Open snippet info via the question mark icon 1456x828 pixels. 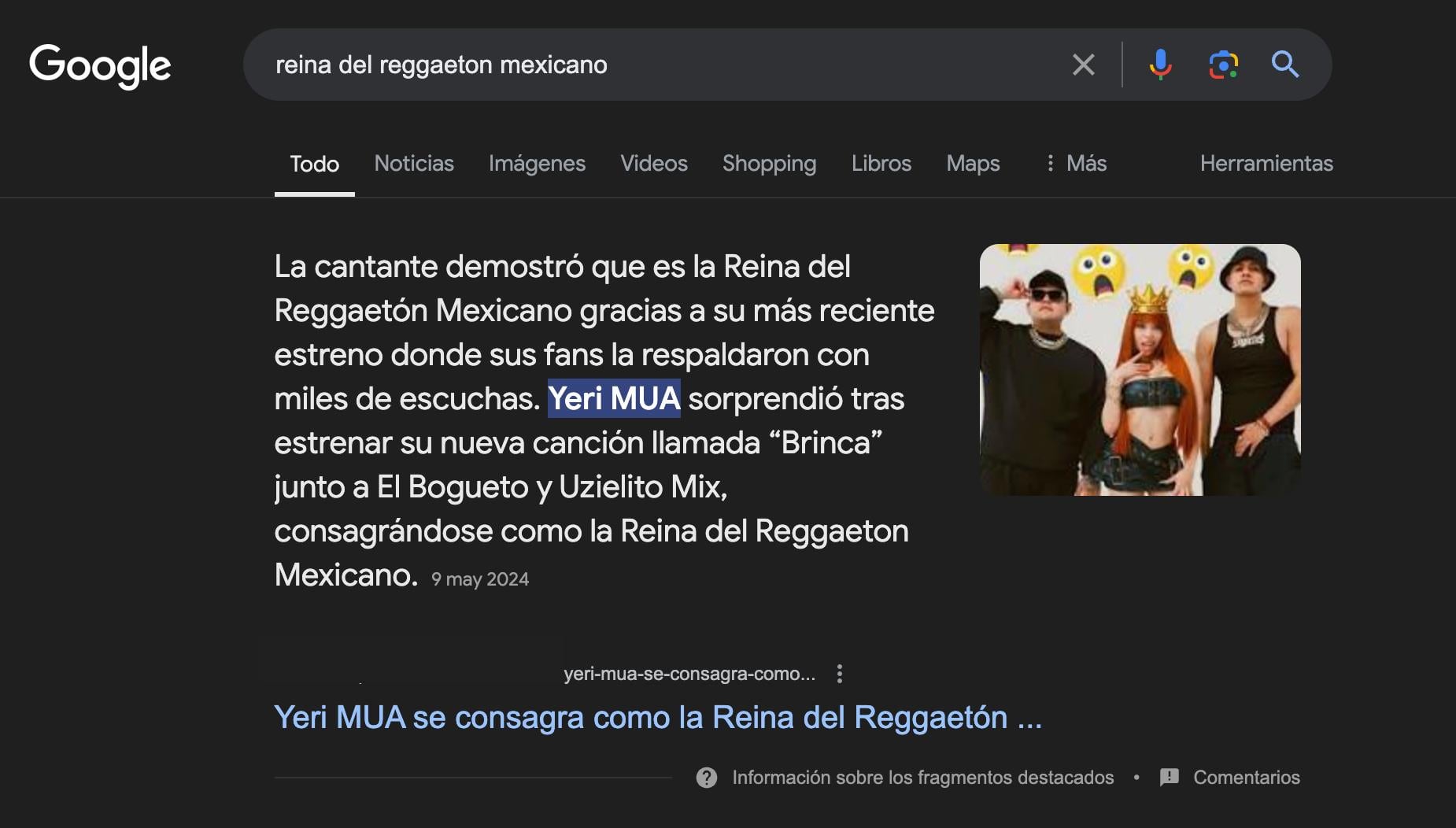707,777
